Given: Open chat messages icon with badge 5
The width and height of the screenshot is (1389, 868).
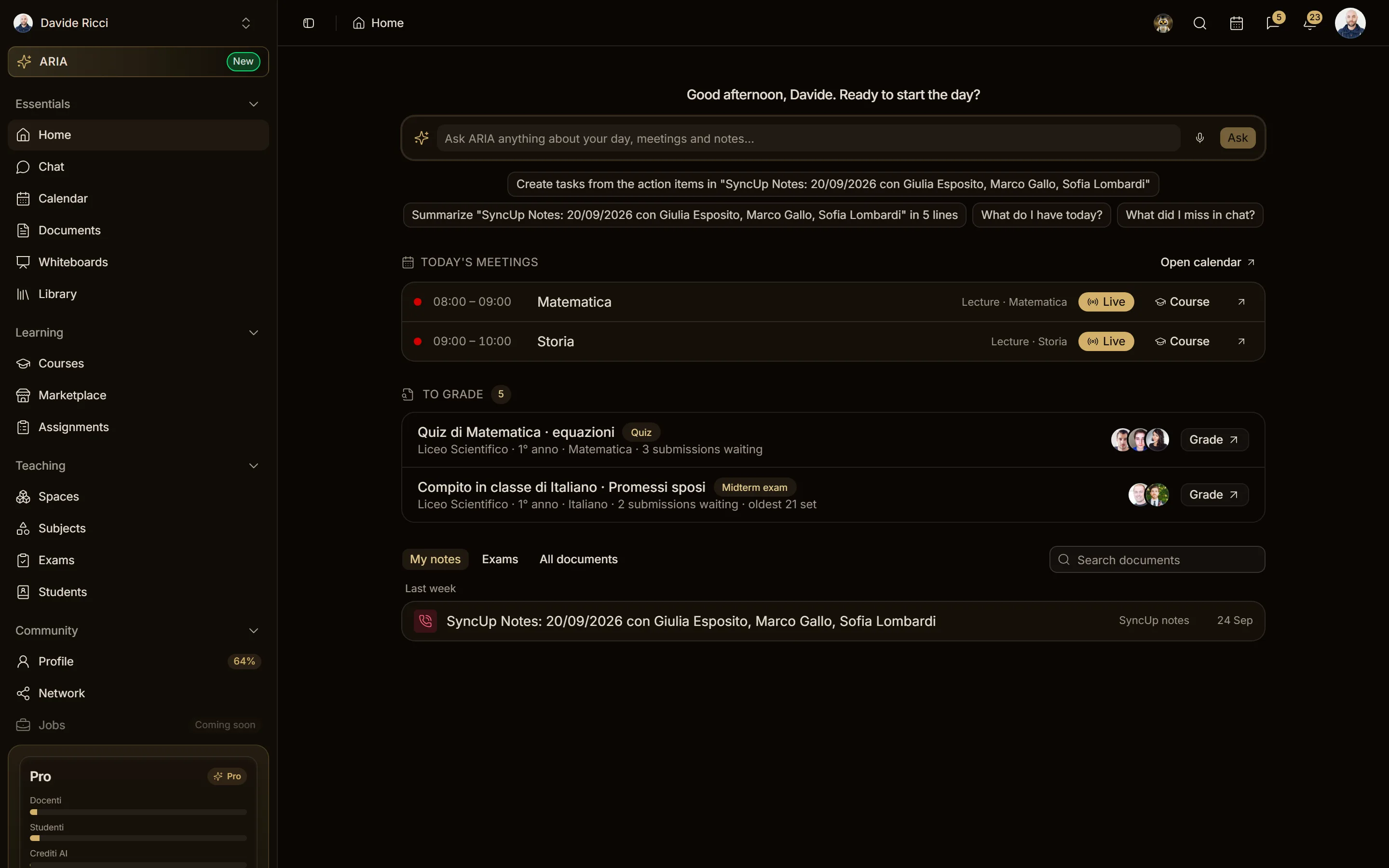Looking at the screenshot, I should tap(1273, 23).
